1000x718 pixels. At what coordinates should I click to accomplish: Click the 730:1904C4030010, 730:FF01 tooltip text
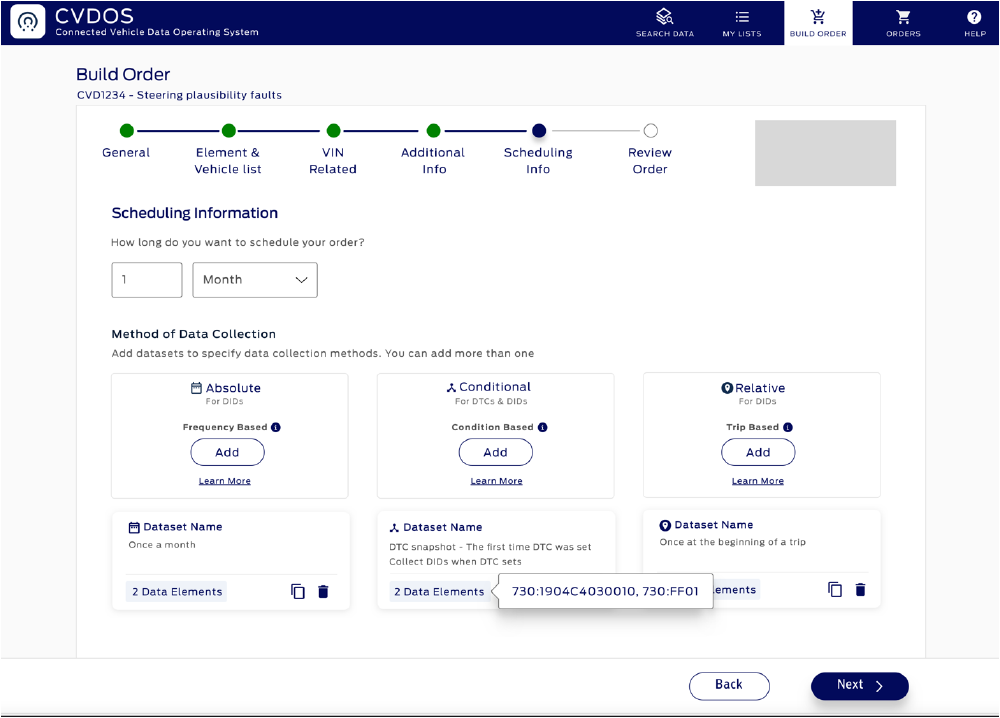click(x=605, y=591)
